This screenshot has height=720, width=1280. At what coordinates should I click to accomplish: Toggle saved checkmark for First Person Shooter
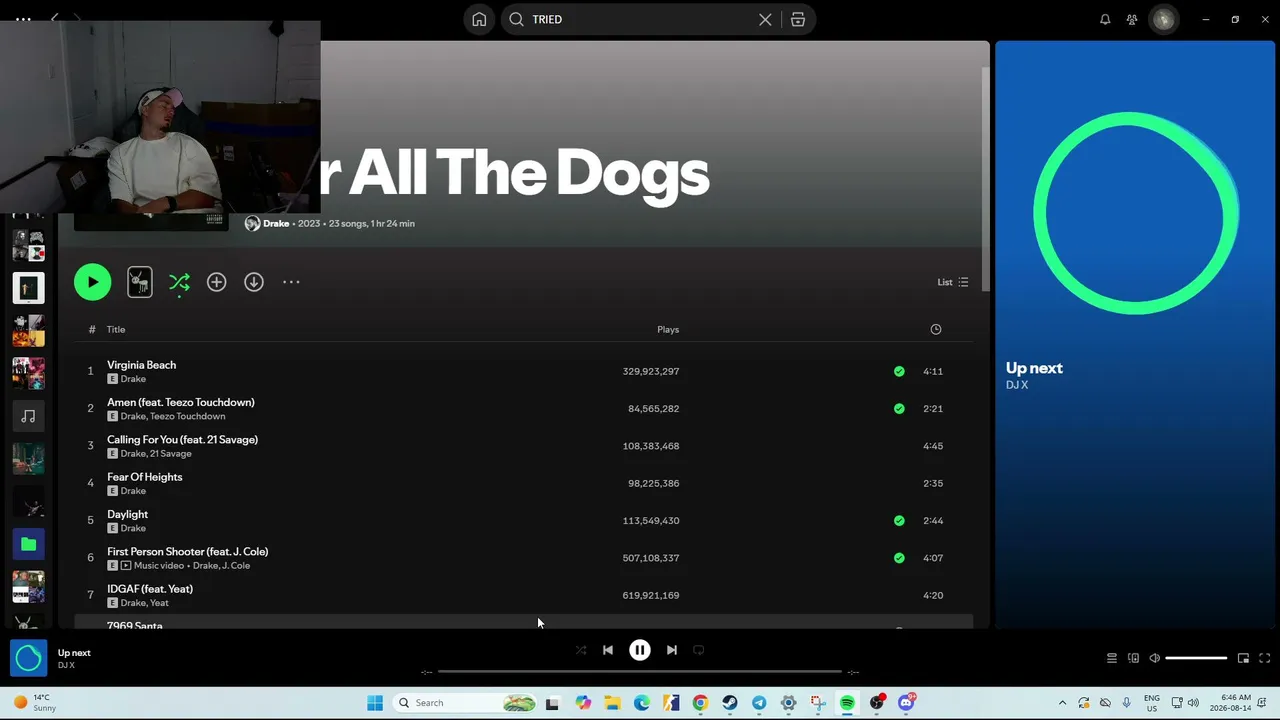pyautogui.click(x=899, y=558)
